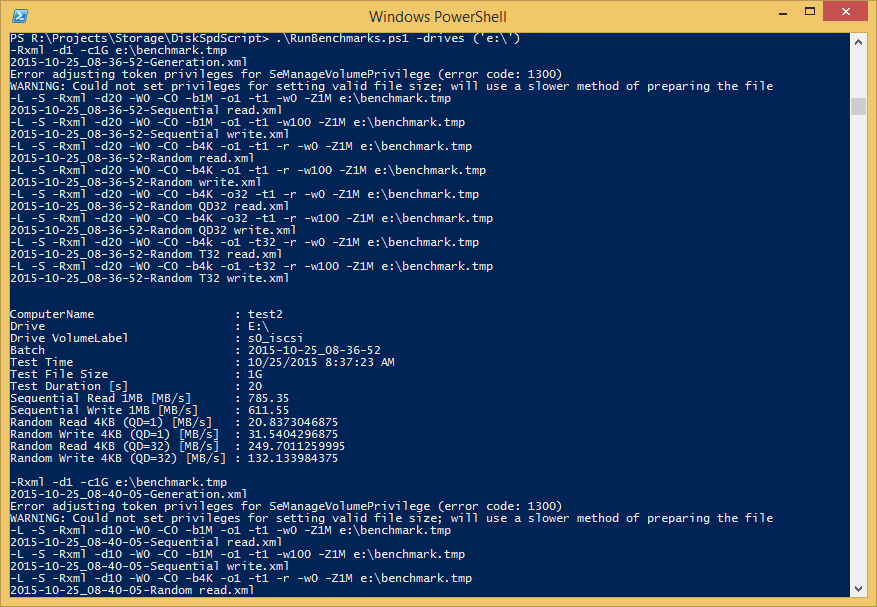877x607 pixels.
Task: Click the scrollbar down arrow
Action: 858,588
